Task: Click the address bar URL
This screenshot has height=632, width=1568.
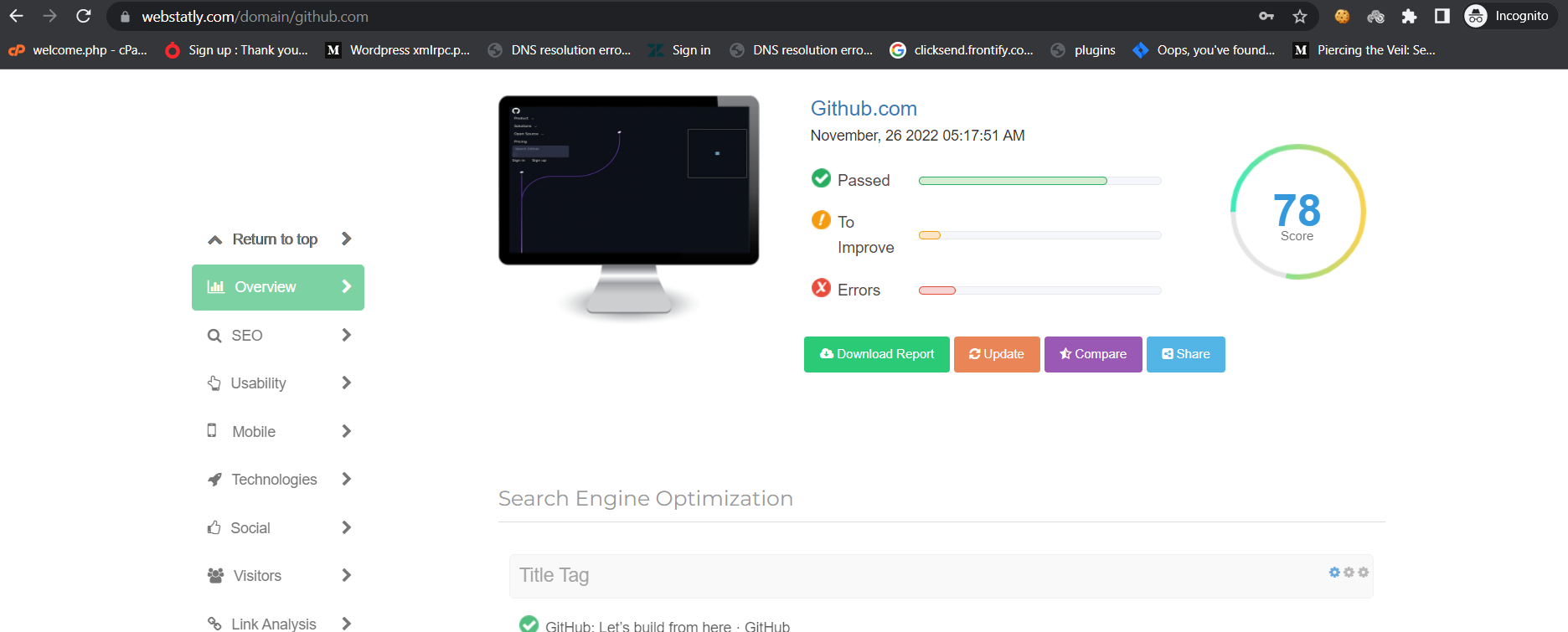Action: tap(255, 17)
